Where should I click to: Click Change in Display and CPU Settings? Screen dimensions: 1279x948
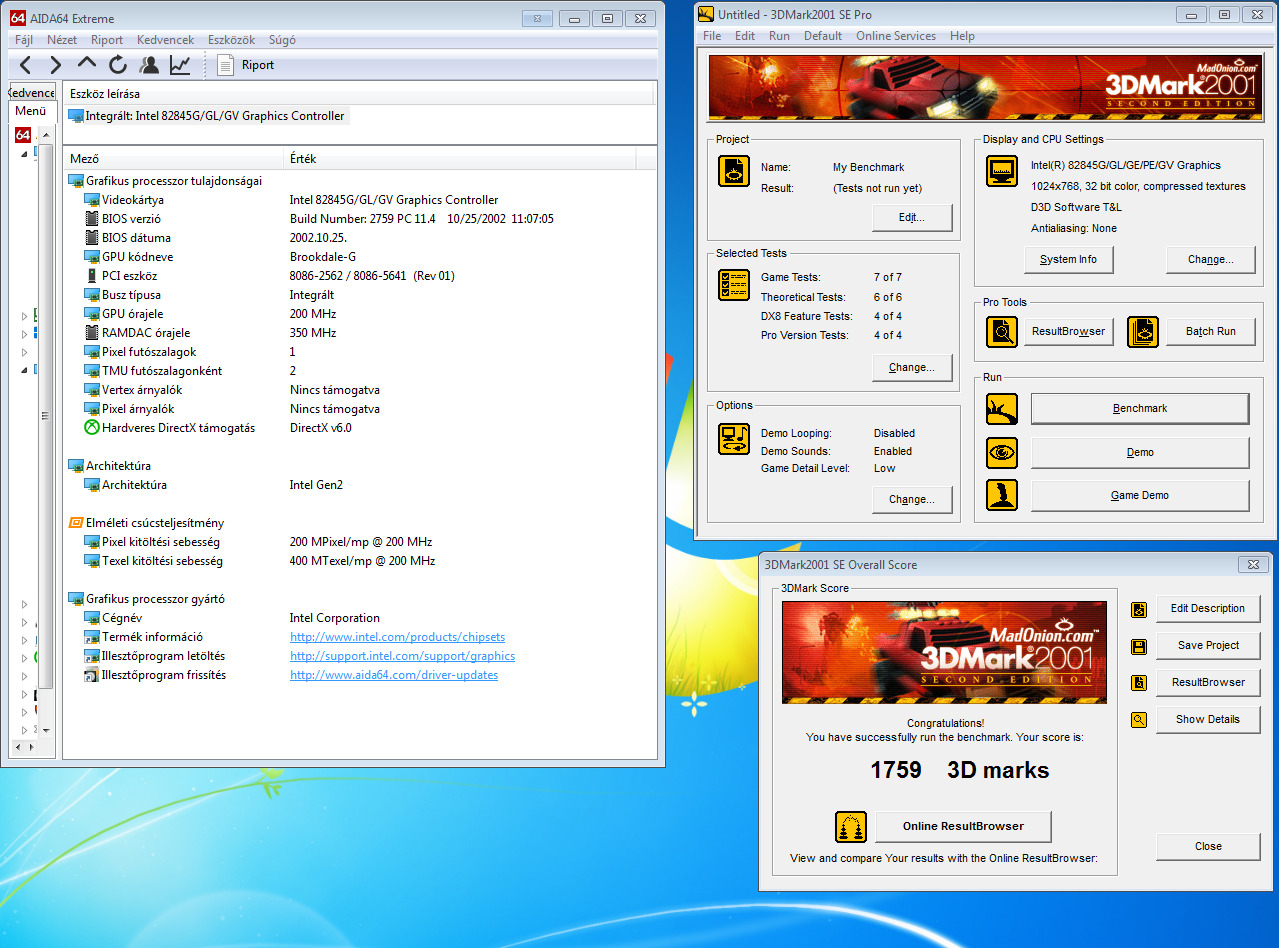[x=1210, y=259]
